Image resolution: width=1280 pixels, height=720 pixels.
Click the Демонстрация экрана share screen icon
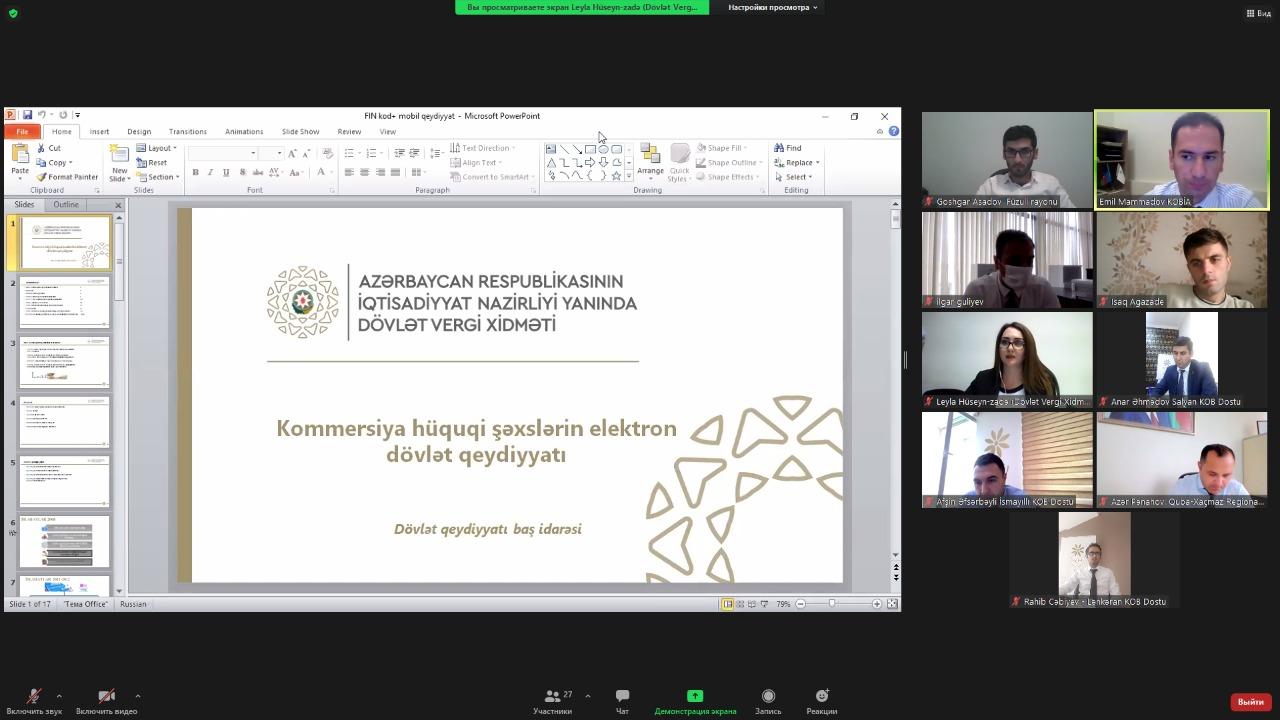(695, 697)
